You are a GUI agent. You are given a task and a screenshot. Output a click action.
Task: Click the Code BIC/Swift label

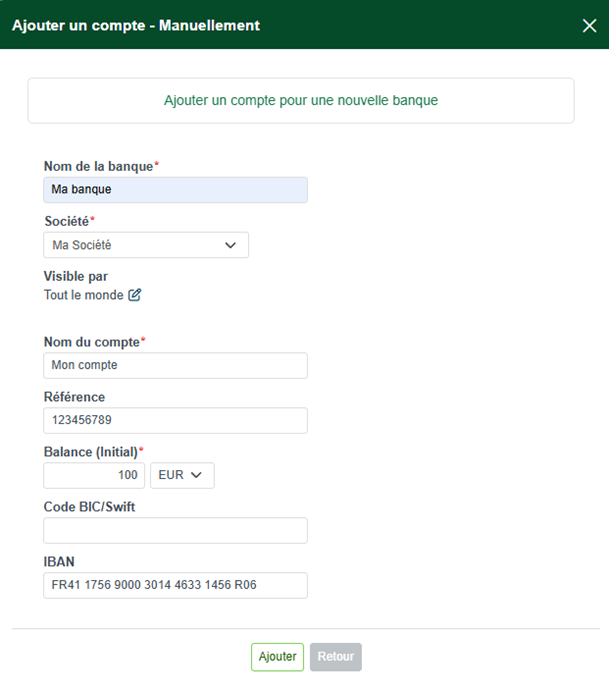tap(89, 507)
